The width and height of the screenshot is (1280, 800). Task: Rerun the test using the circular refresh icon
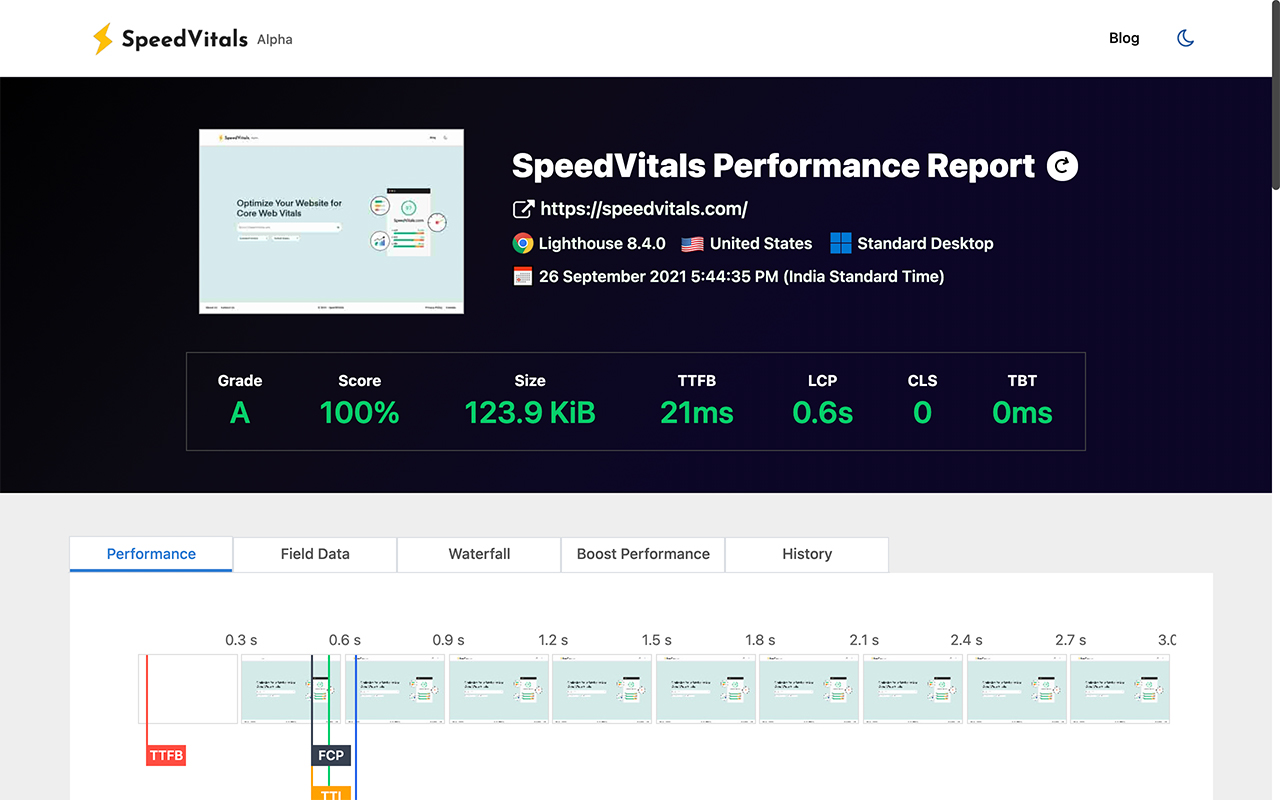click(x=1062, y=166)
